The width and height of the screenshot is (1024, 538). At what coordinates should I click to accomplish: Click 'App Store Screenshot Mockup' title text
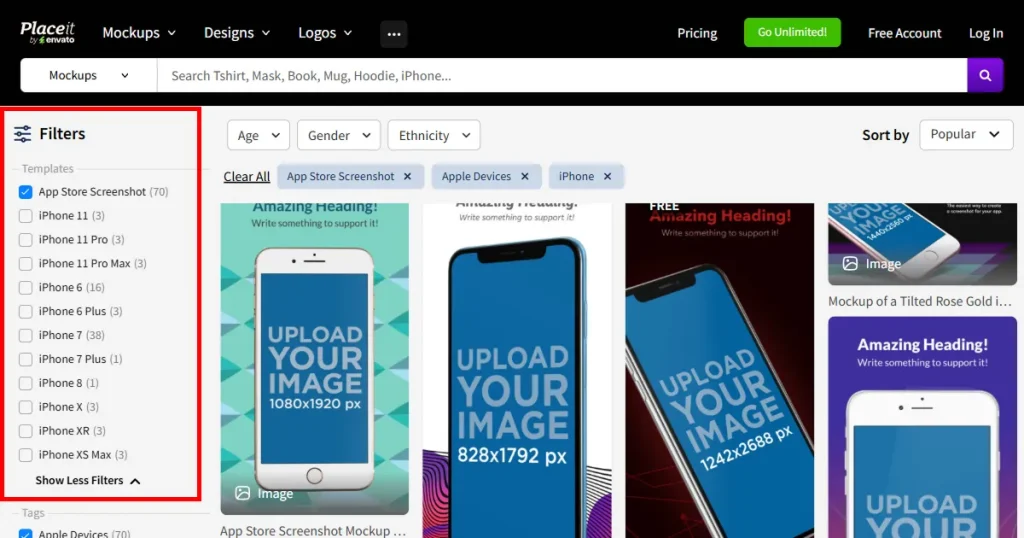(x=313, y=531)
